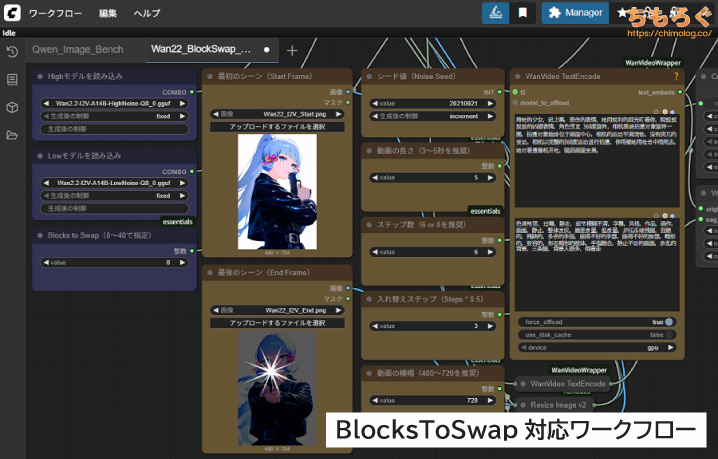Select previous LowNoise model with left arrow

click(46, 183)
